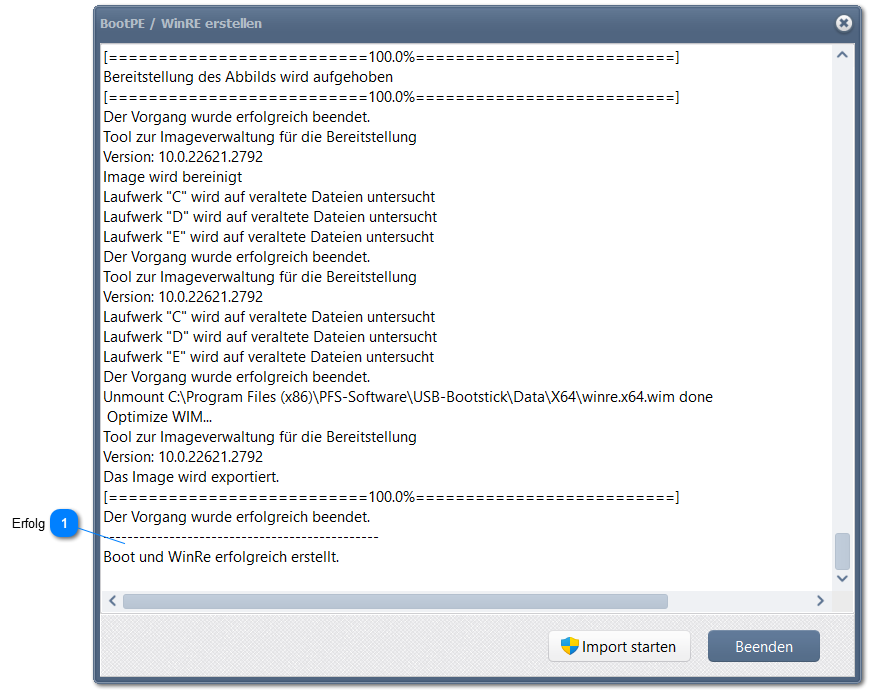The width and height of the screenshot is (871, 693).
Task: Click the blue numbered callout marker 1
Action: (x=66, y=523)
